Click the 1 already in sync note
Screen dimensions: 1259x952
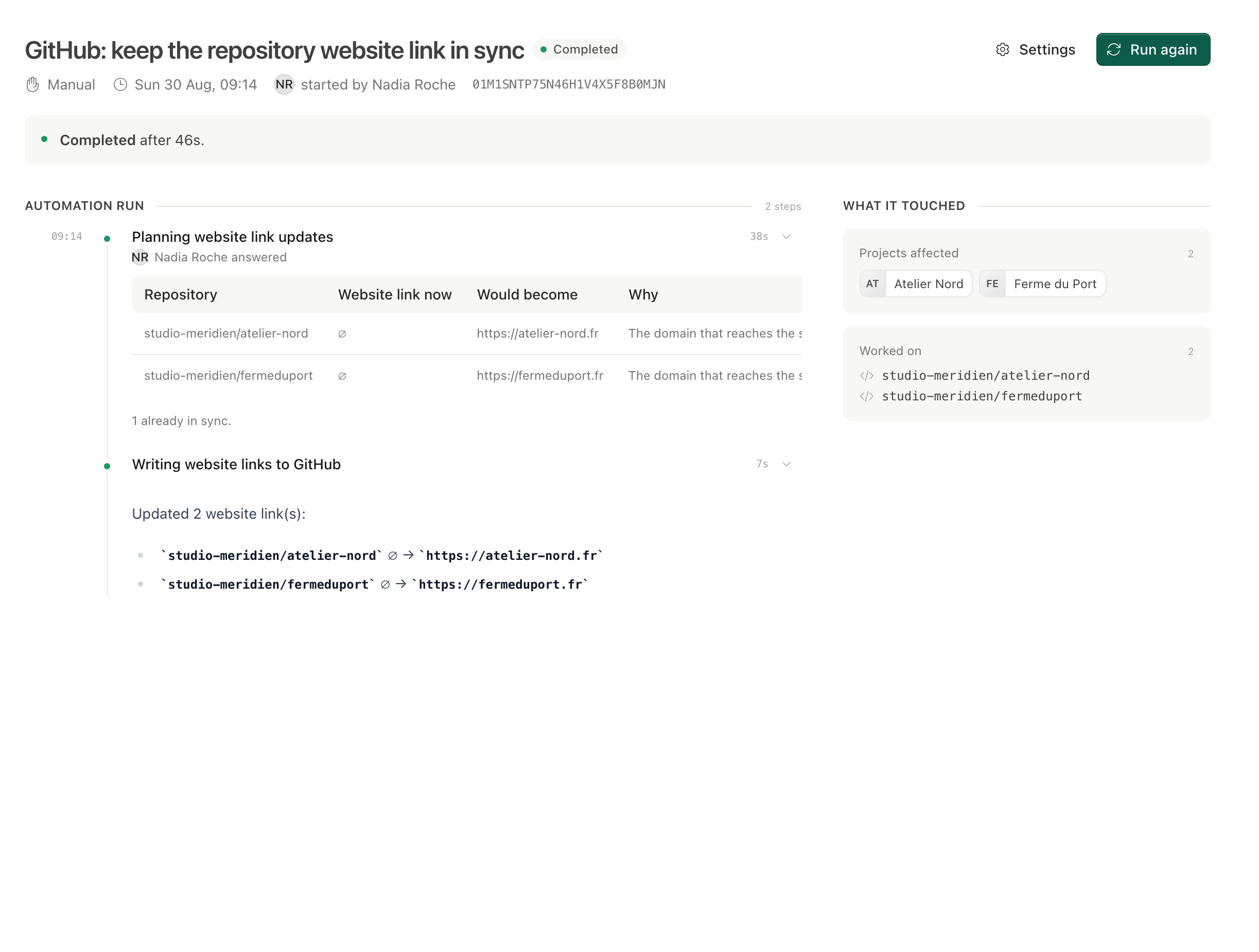coord(181,421)
